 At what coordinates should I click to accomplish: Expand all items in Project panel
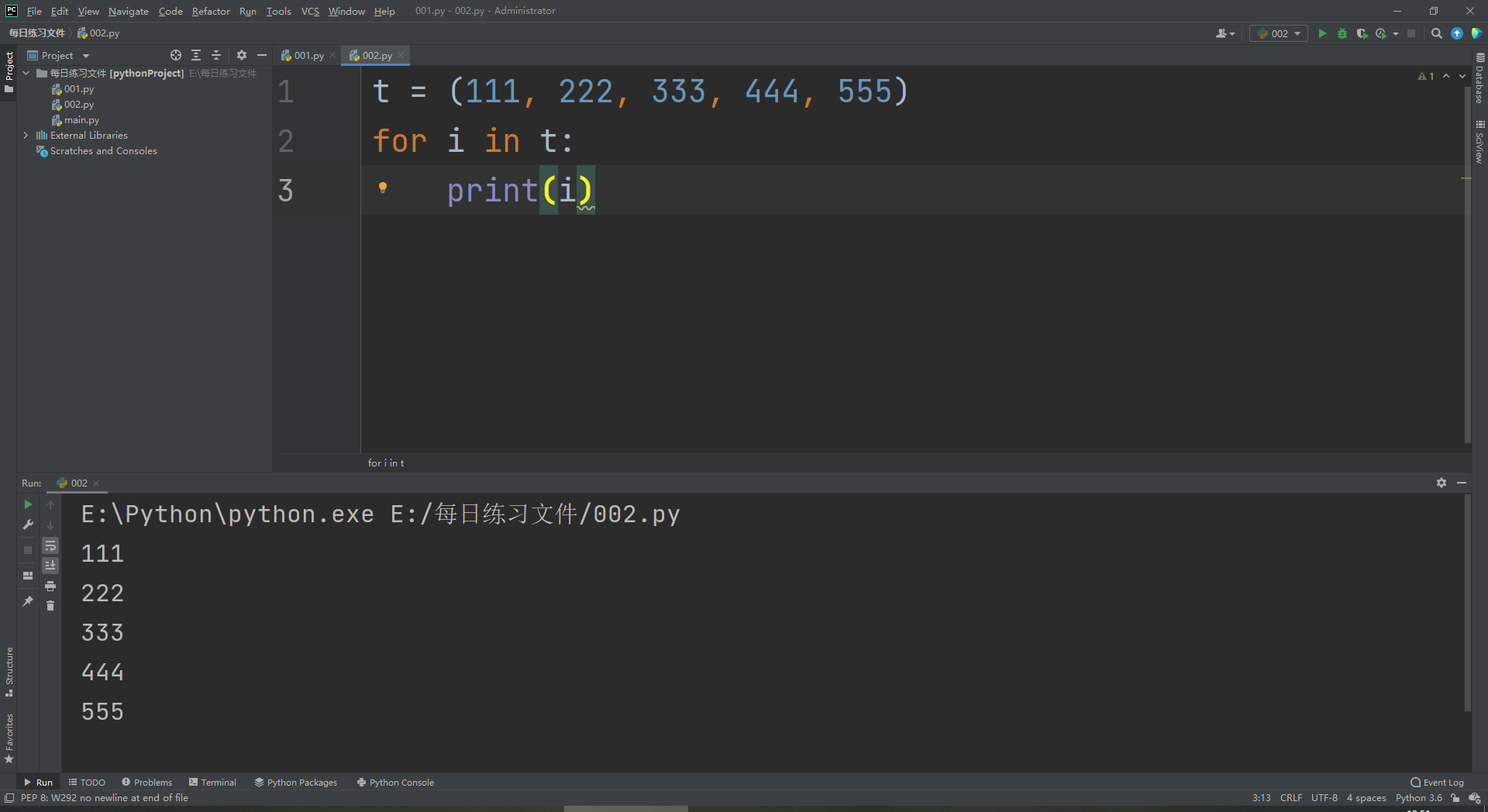point(196,55)
